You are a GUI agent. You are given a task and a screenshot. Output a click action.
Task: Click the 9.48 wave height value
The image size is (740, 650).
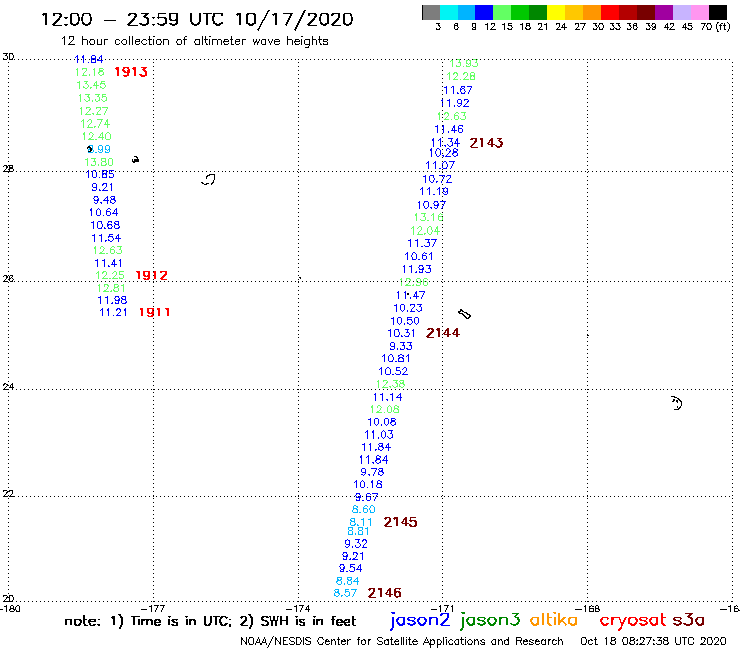(104, 200)
